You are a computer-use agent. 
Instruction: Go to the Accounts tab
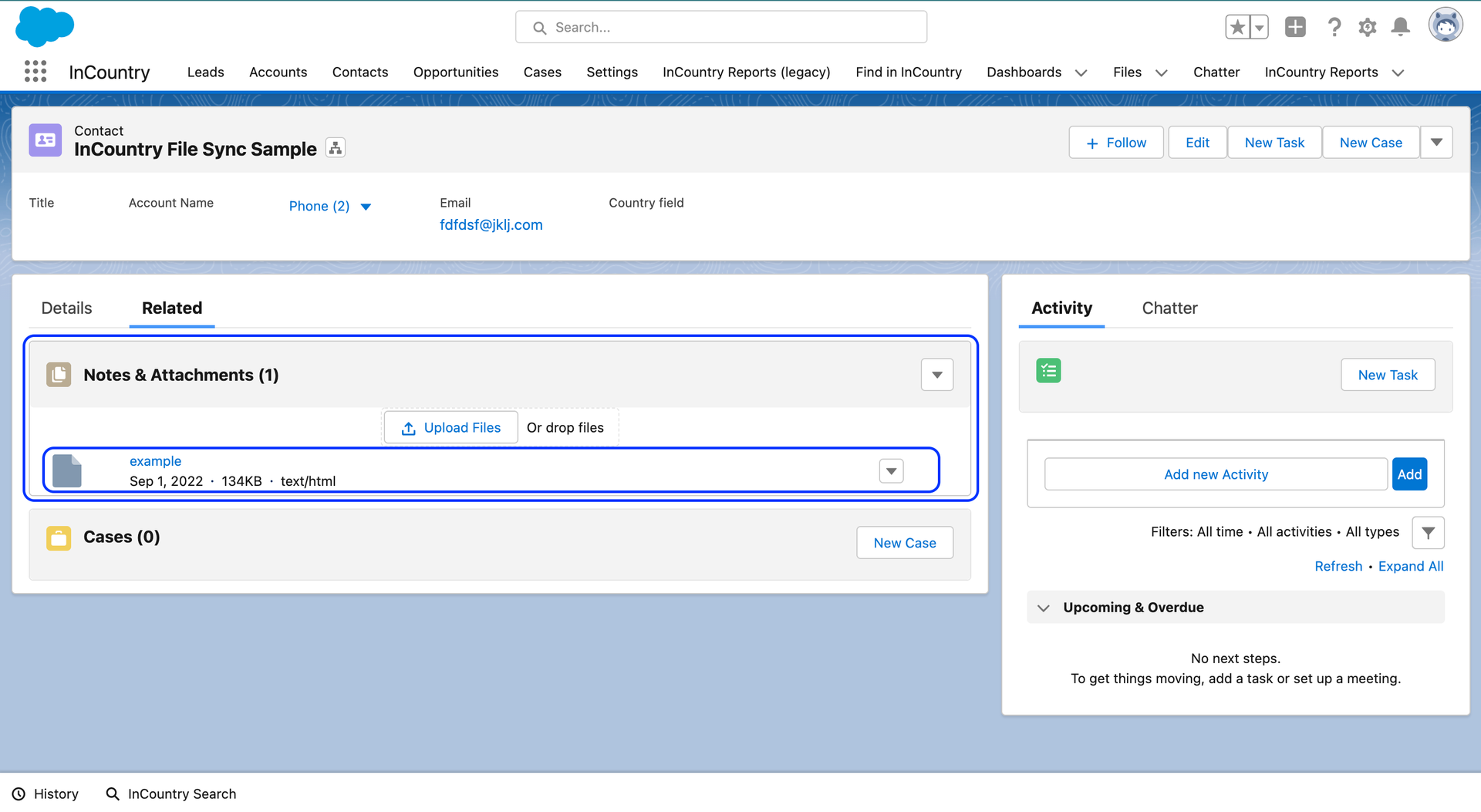[x=278, y=72]
